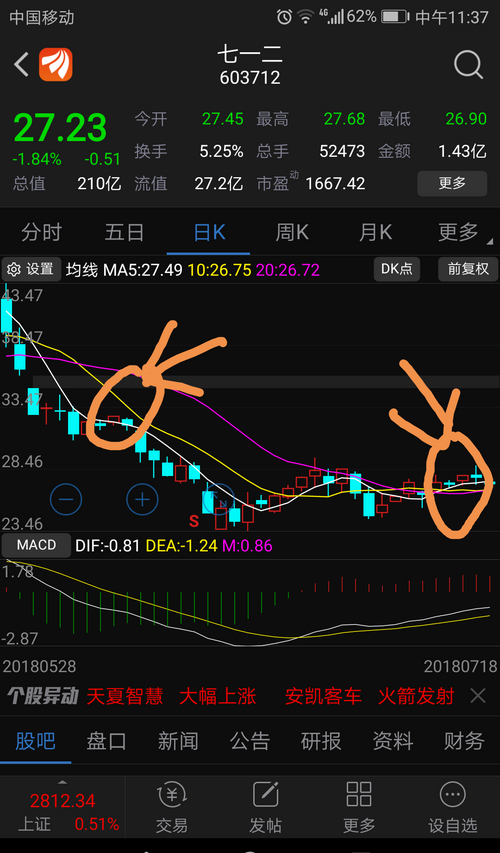Tap the 总手 volume 52473
The height and width of the screenshot is (853, 500).
pos(342,151)
